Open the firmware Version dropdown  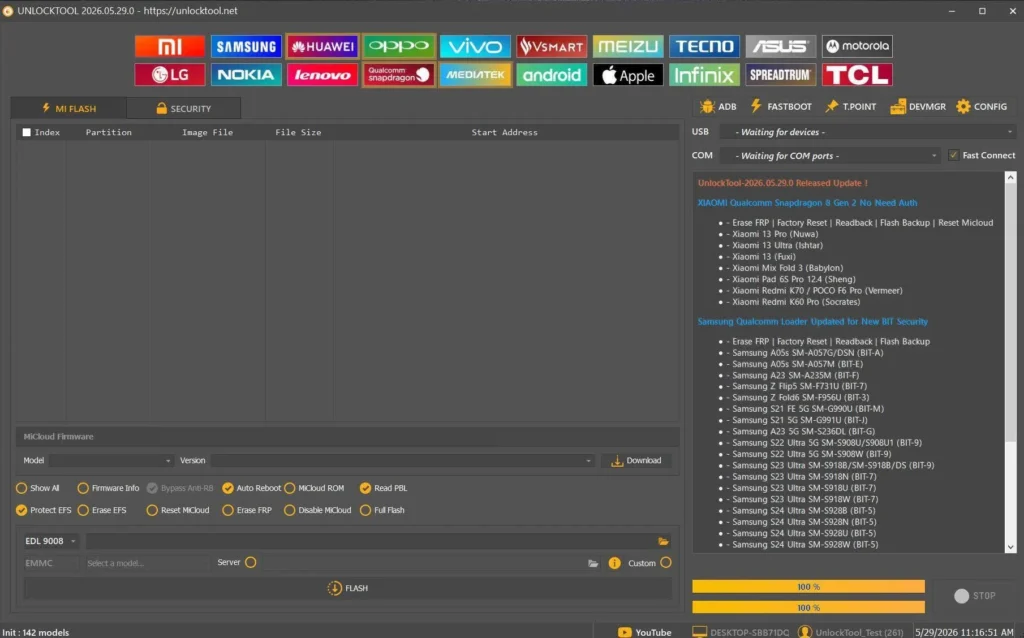pyautogui.click(x=402, y=460)
